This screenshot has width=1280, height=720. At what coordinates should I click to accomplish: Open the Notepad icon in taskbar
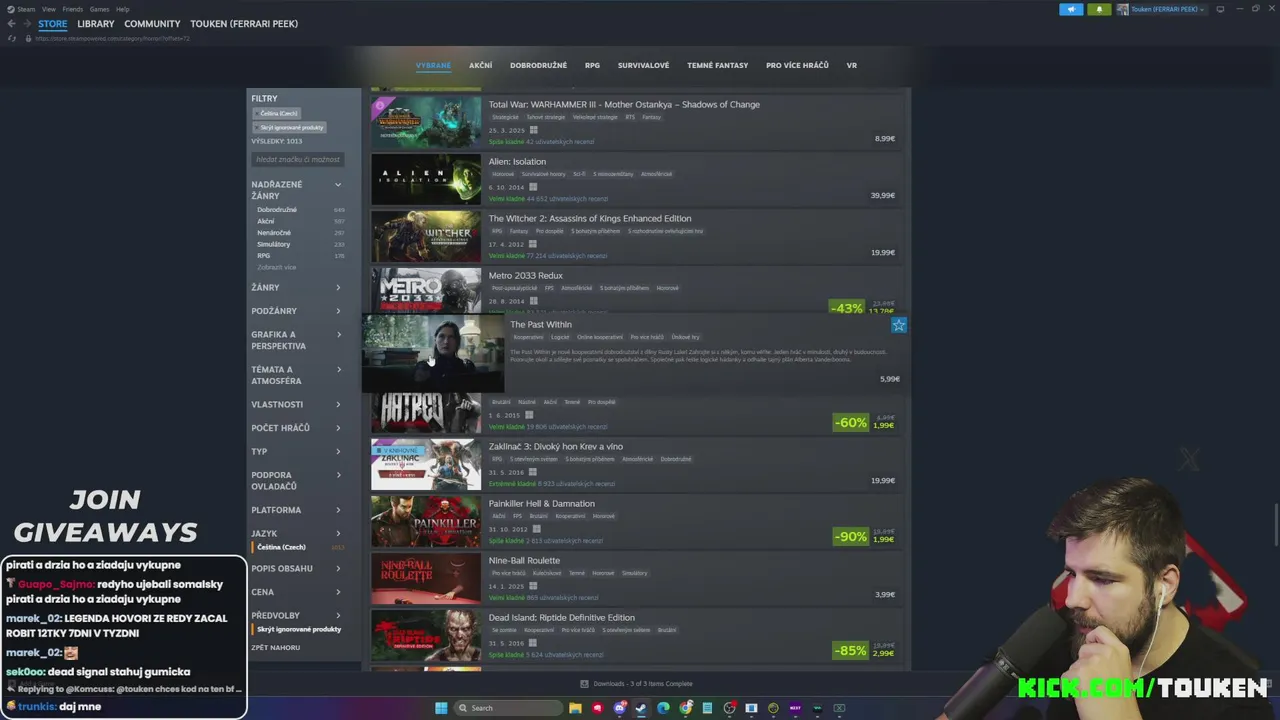coord(707,708)
